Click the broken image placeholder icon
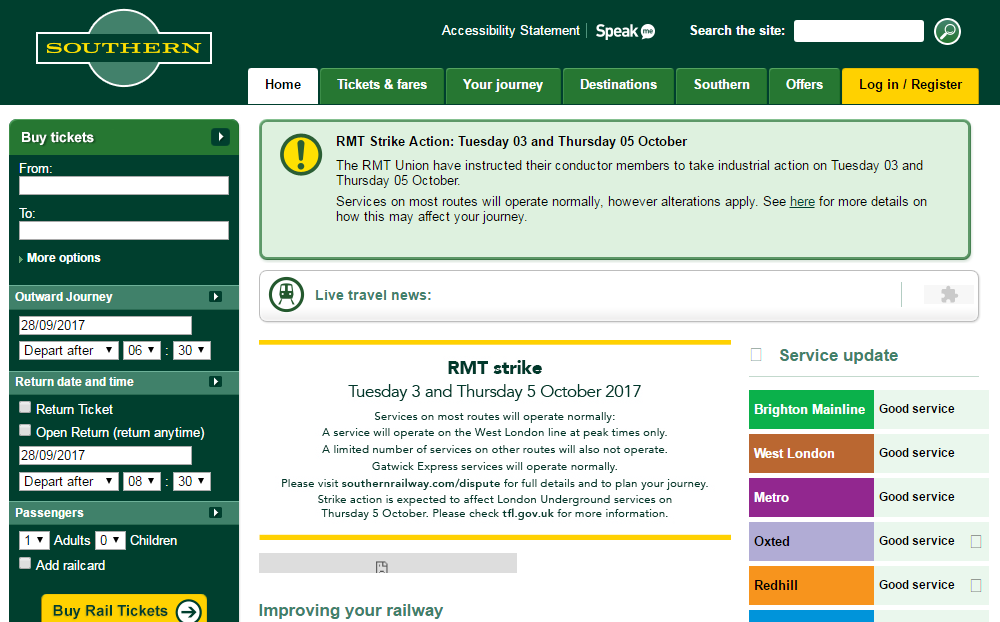 pos(381,566)
